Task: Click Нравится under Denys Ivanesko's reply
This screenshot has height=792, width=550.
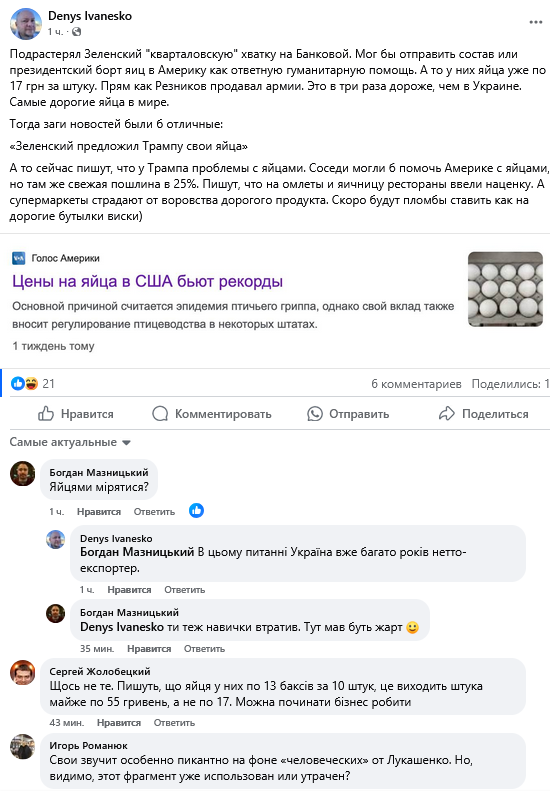Action: point(129,589)
